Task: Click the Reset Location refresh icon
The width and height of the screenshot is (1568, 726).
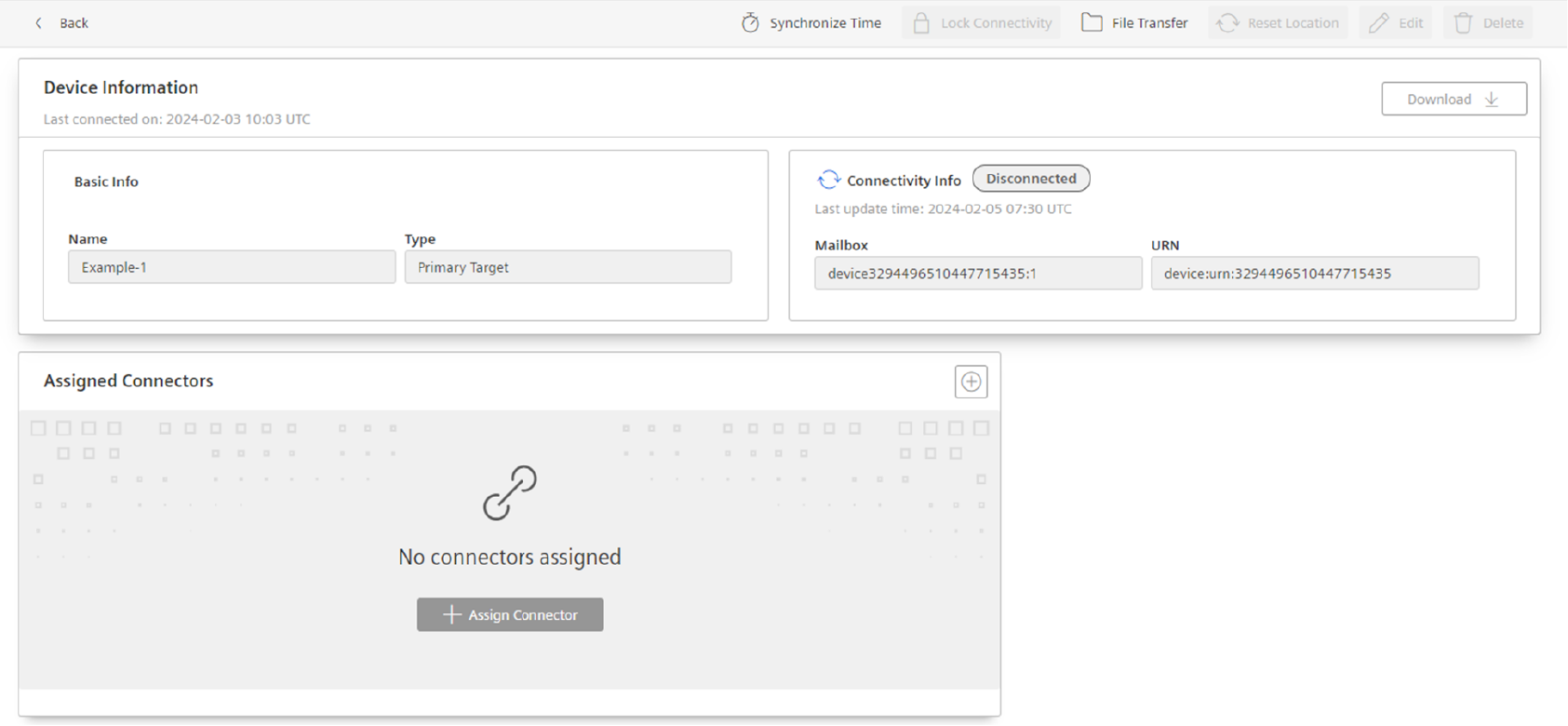Action: tap(1227, 23)
